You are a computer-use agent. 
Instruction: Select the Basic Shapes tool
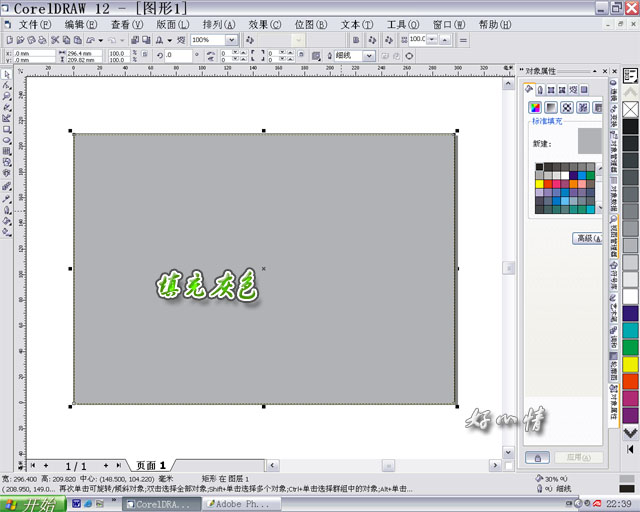pos(7,162)
